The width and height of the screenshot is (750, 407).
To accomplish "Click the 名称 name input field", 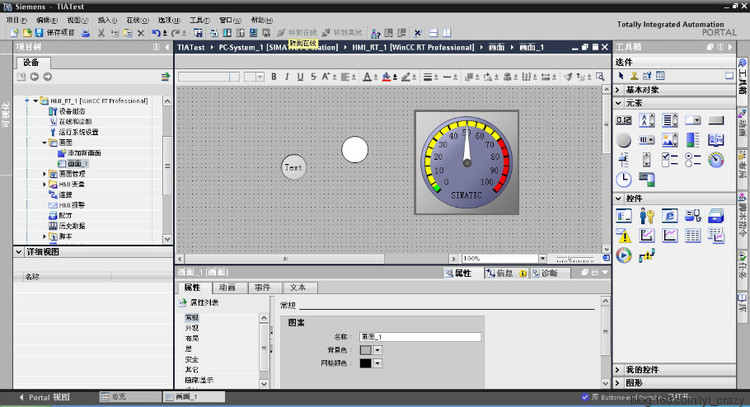I will [420, 337].
